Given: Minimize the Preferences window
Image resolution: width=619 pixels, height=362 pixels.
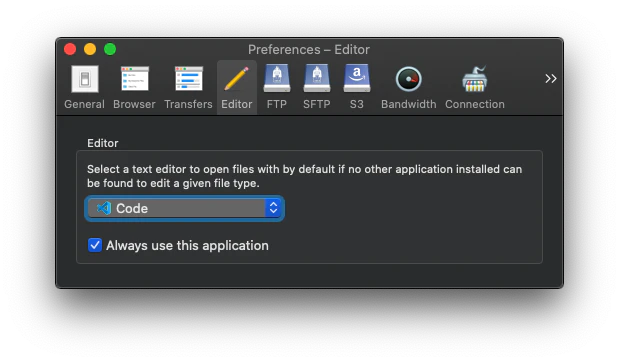Looking at the screenshot, I should tap(90, 49).
